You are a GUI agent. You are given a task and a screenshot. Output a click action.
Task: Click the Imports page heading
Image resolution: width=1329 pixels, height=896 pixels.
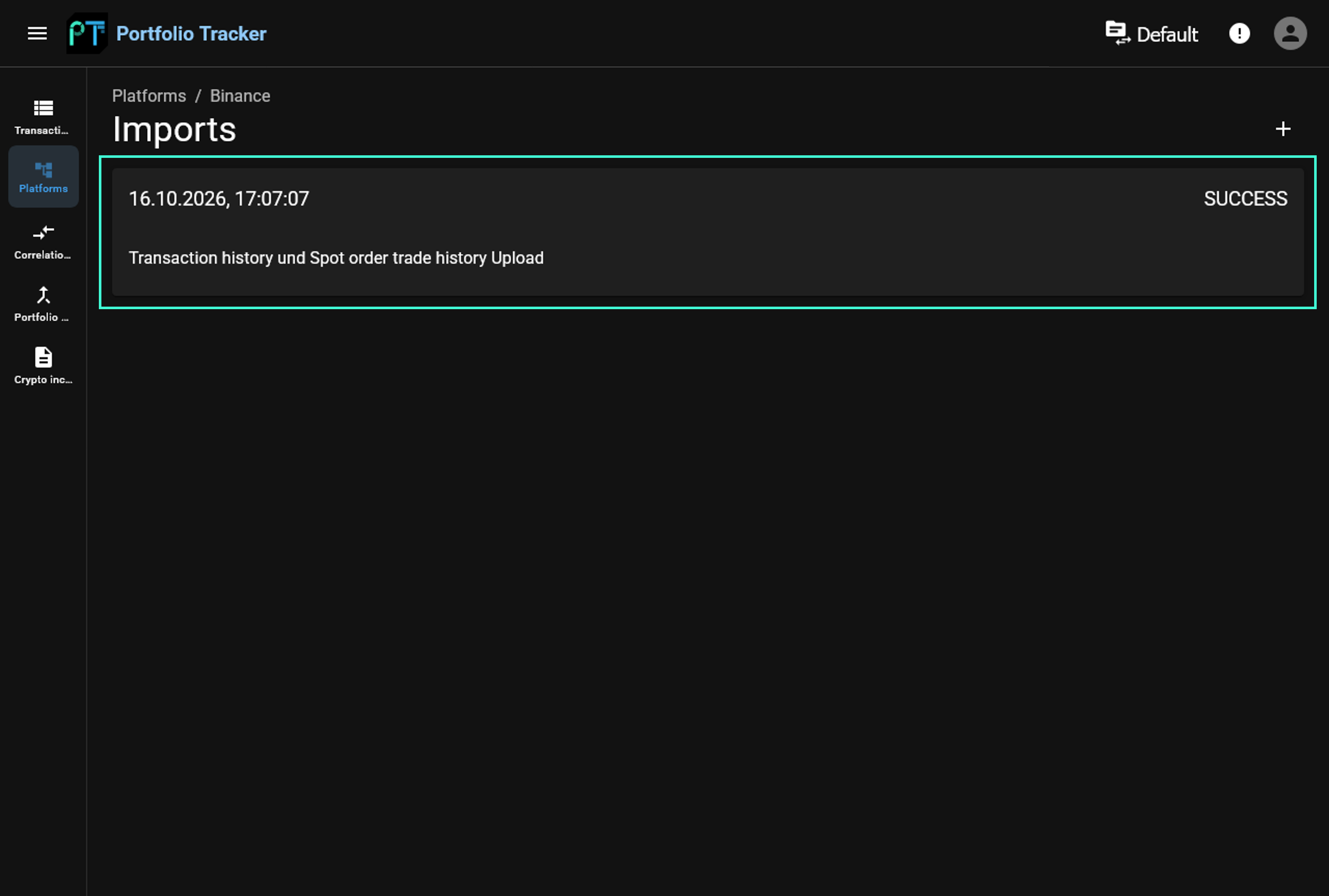[174, 129]
